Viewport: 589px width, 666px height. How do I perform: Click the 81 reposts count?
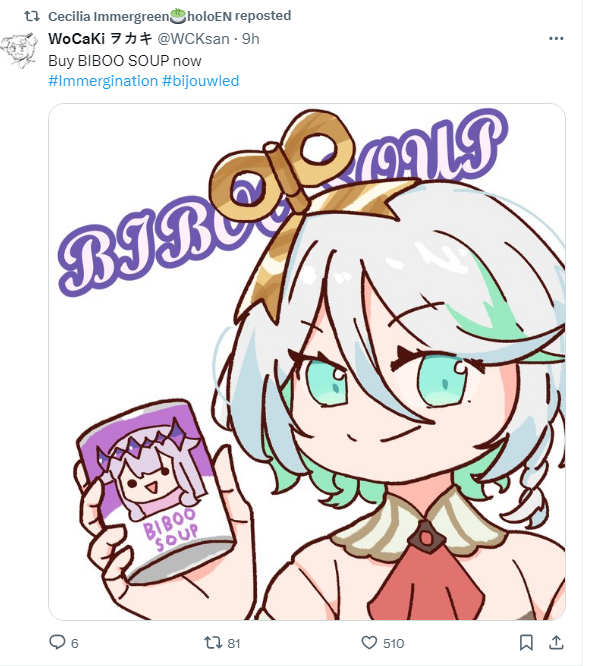234,643
